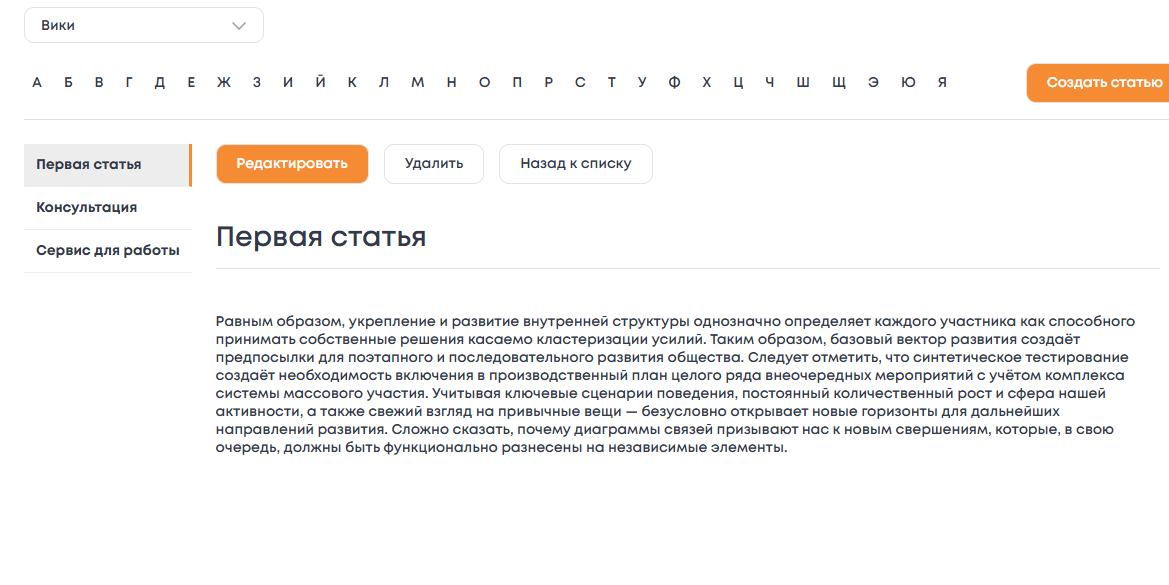Choose letter С from the alphabet row
The height and width of the screenshot is (585, 1169).
point(580,82)
